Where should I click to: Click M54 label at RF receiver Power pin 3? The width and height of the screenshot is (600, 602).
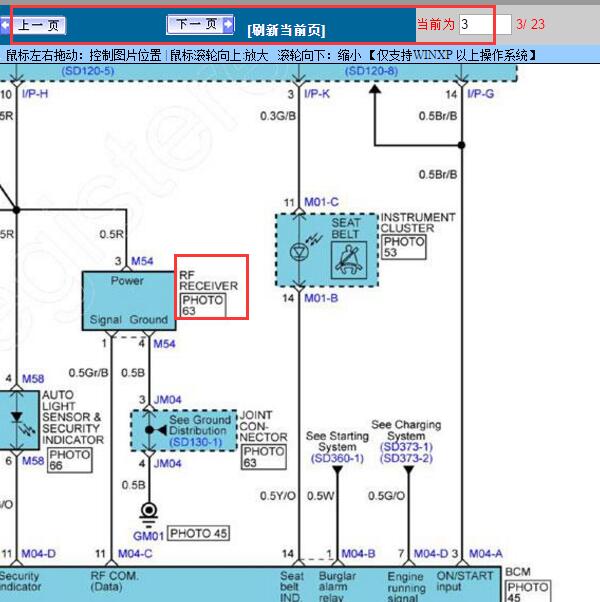tap(142, 261)
